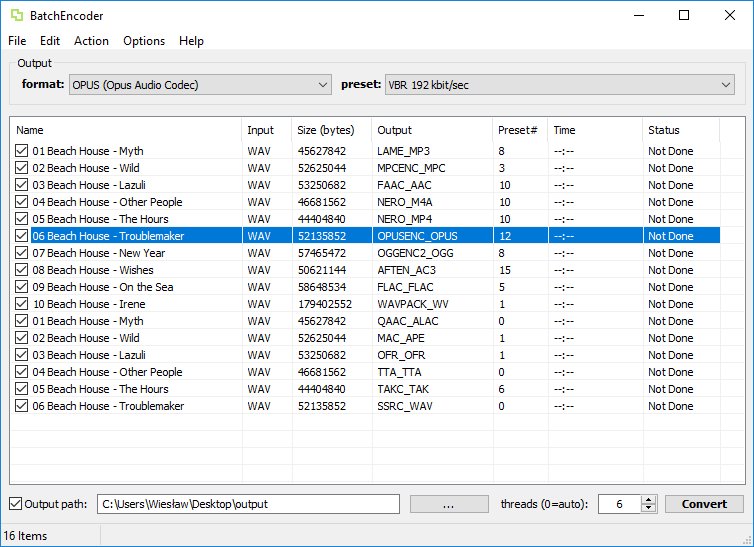Sort list by Time column header
This screenshot has height=547, width=754.
(595, 130)
